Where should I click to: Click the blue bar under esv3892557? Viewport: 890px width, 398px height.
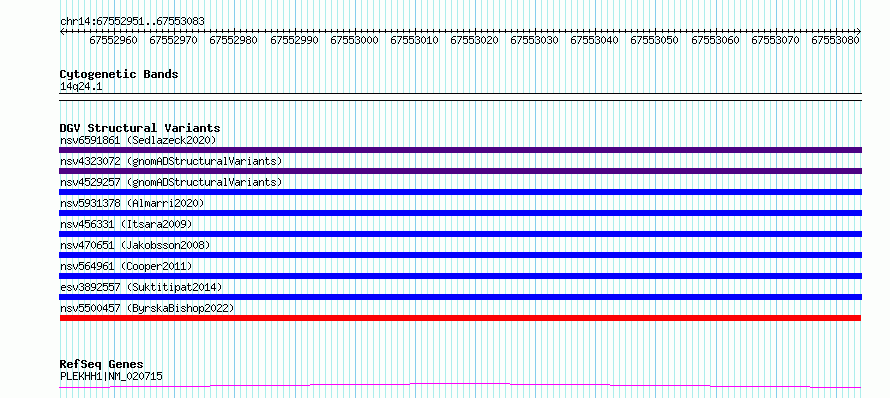(x=460, y=297)
